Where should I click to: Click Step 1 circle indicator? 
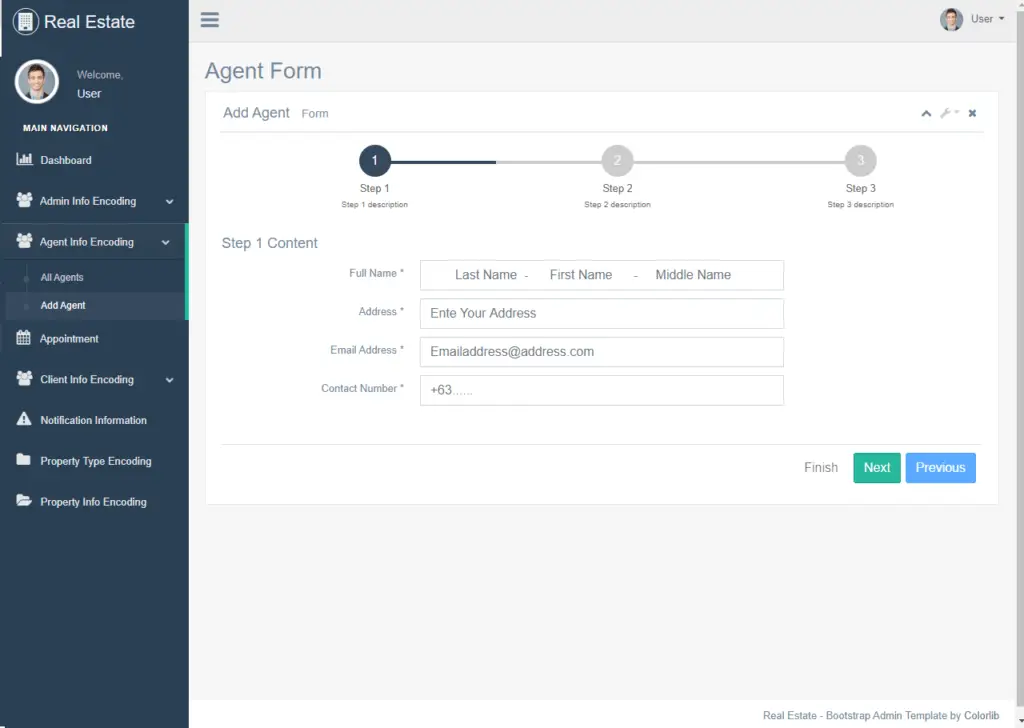[375, 160]
